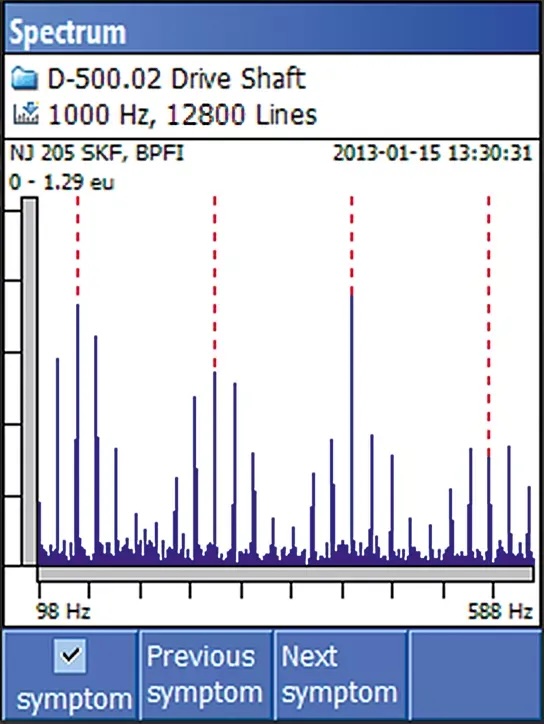Click the 0 - 1.29 eu range label

61,182
